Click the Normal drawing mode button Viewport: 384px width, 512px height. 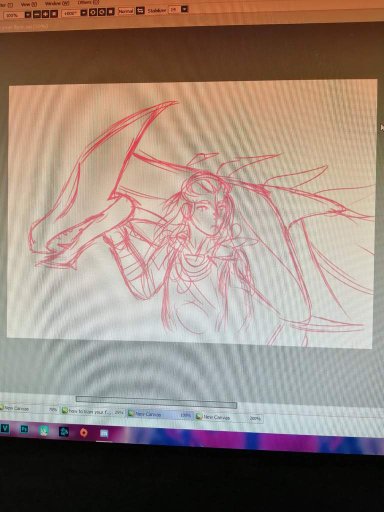click(x=126, y=11)
